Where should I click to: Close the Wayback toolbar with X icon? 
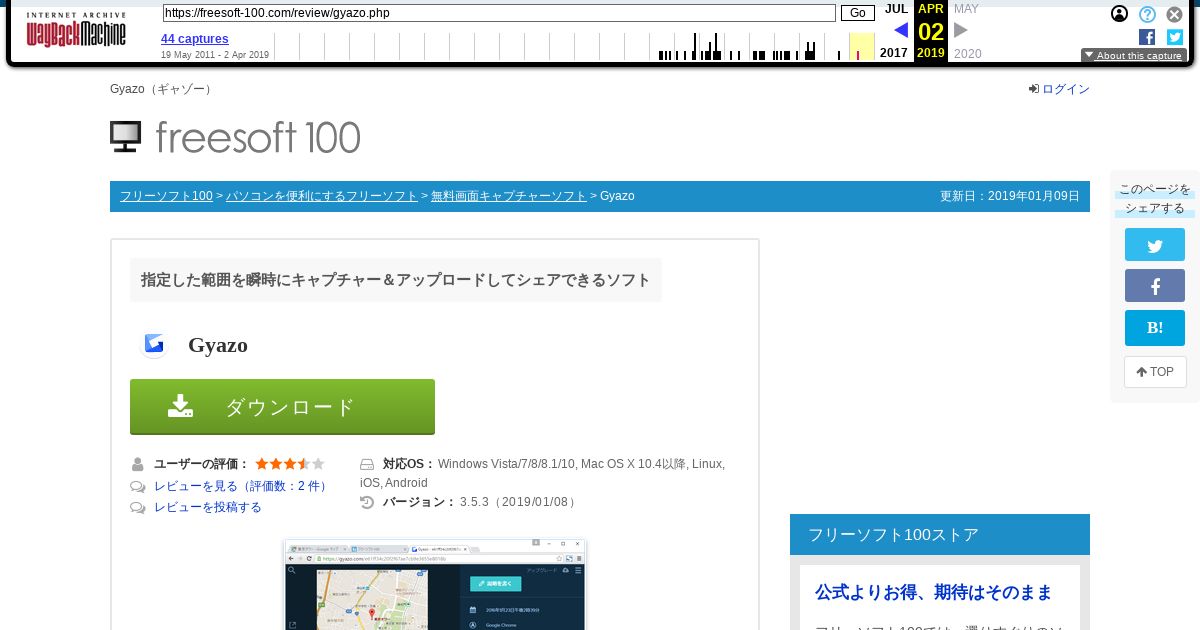coord(1175,14)
